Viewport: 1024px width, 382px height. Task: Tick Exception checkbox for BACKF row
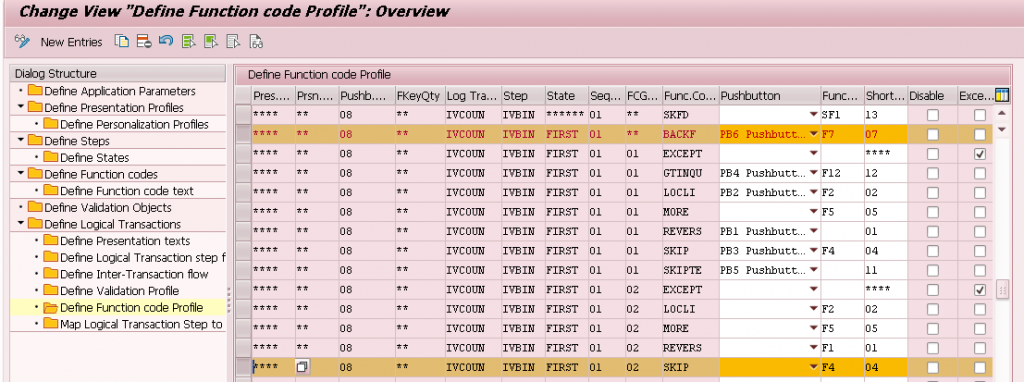coord(980,135)
